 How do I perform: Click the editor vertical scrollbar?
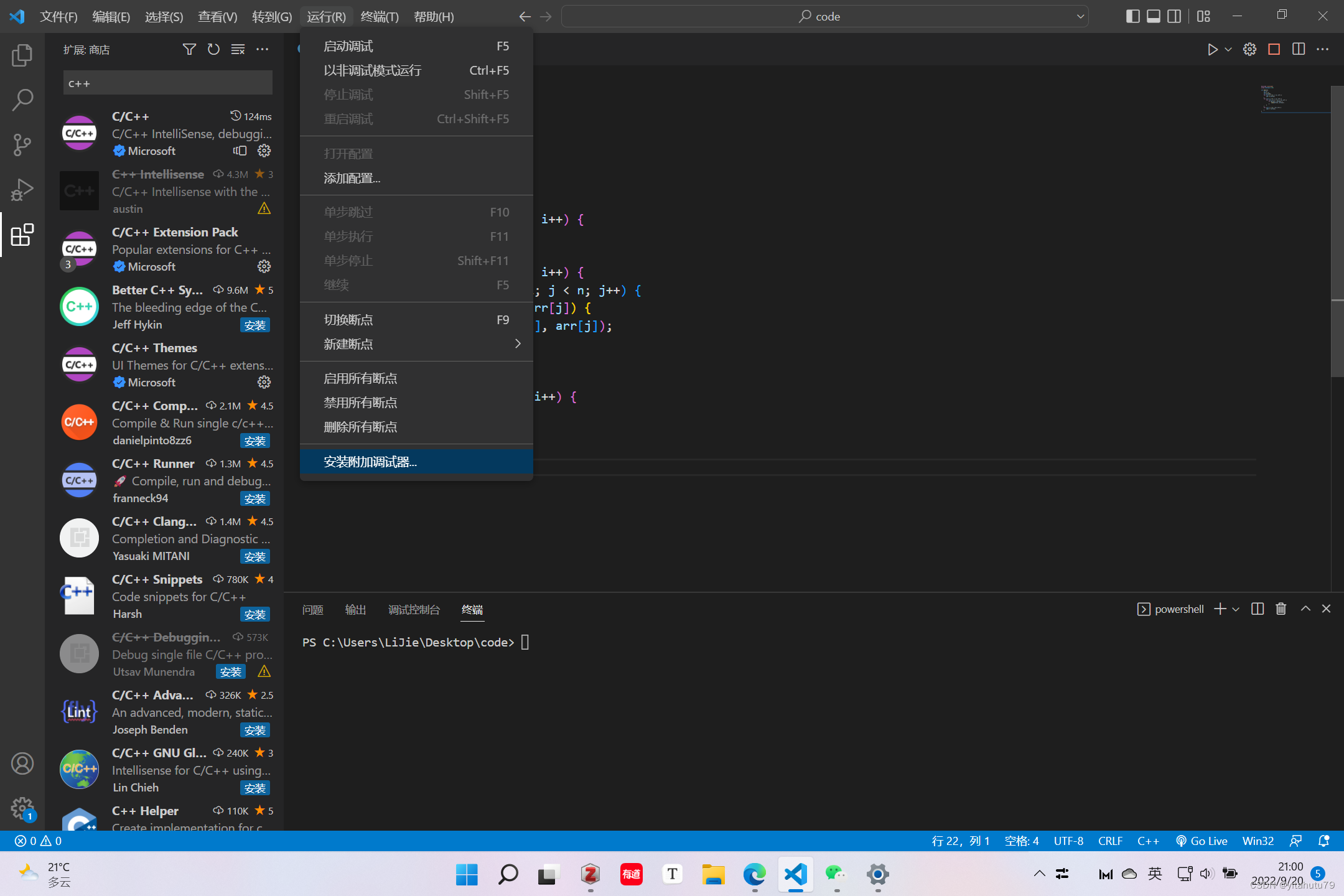[1337, 231]
